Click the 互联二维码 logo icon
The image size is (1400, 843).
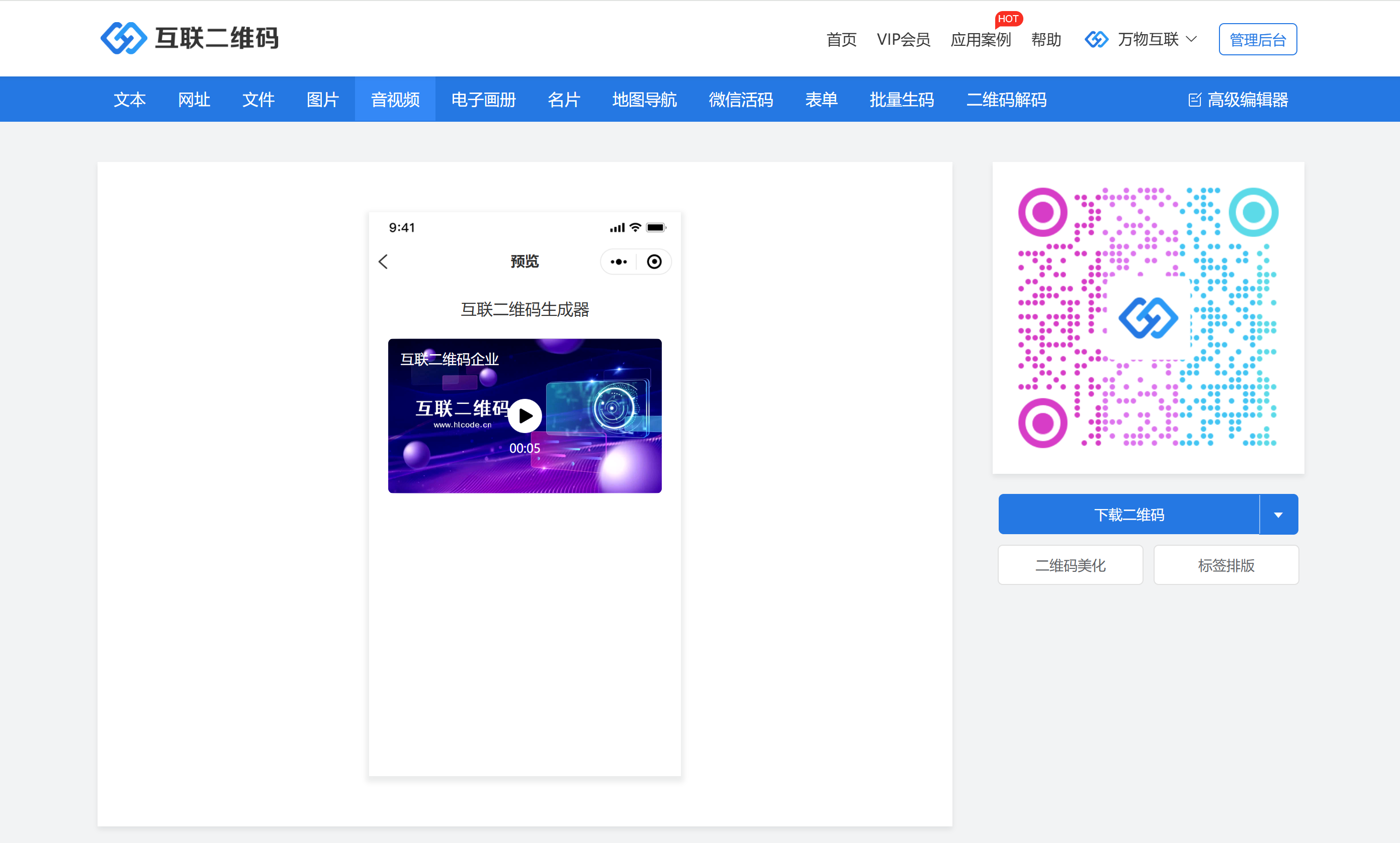point(123,39)
